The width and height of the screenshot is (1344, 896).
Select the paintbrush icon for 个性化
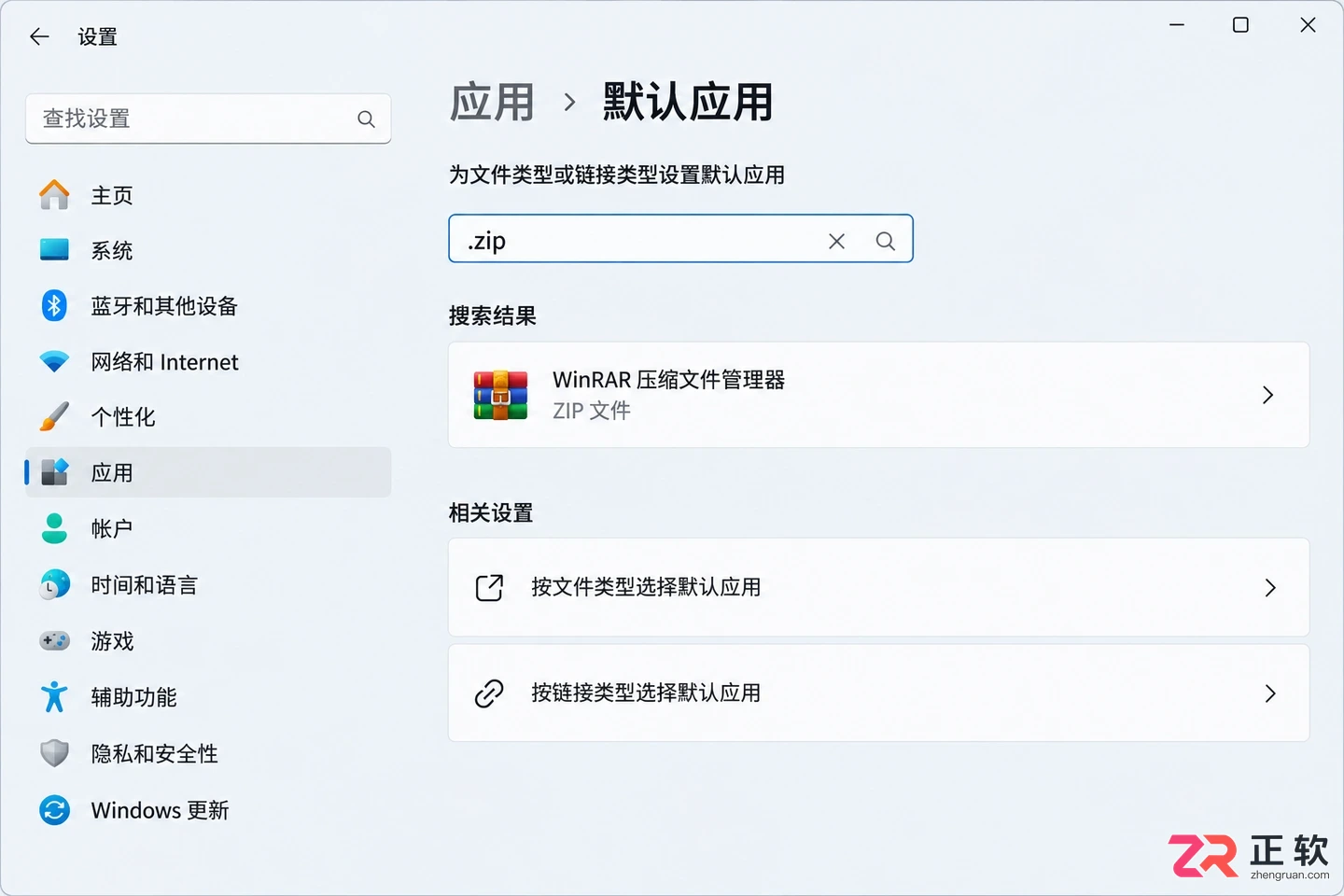(x=54, y=416)
